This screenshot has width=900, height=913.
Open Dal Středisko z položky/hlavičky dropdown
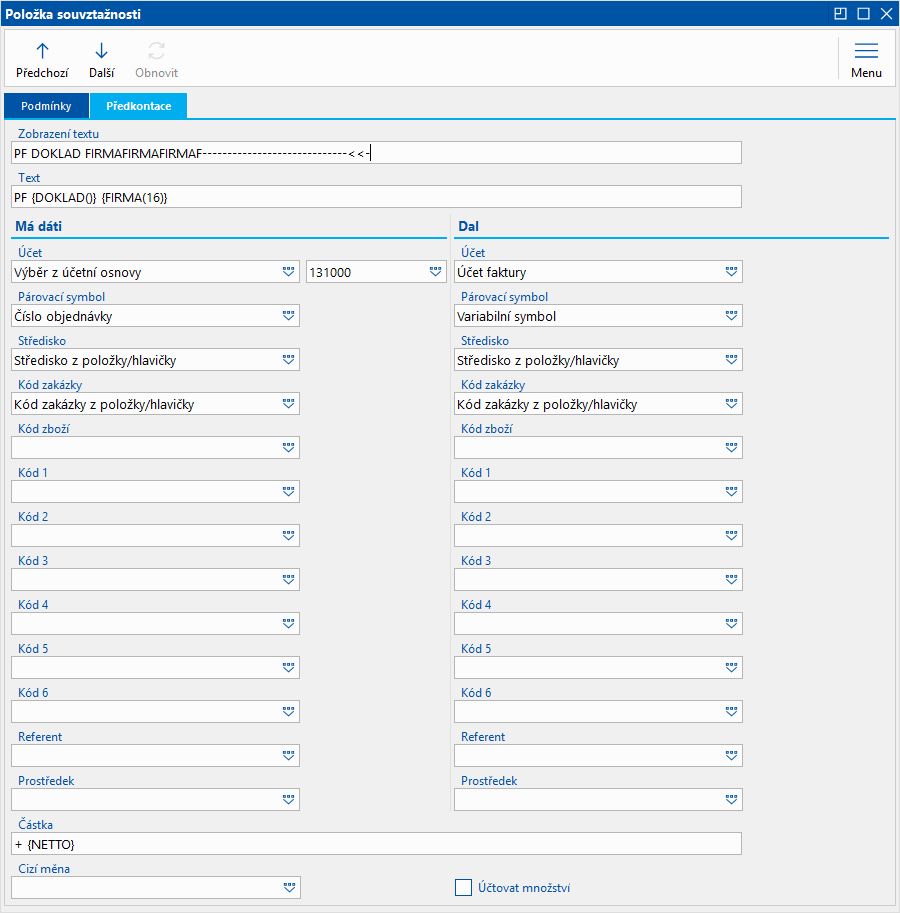[731, 360]
